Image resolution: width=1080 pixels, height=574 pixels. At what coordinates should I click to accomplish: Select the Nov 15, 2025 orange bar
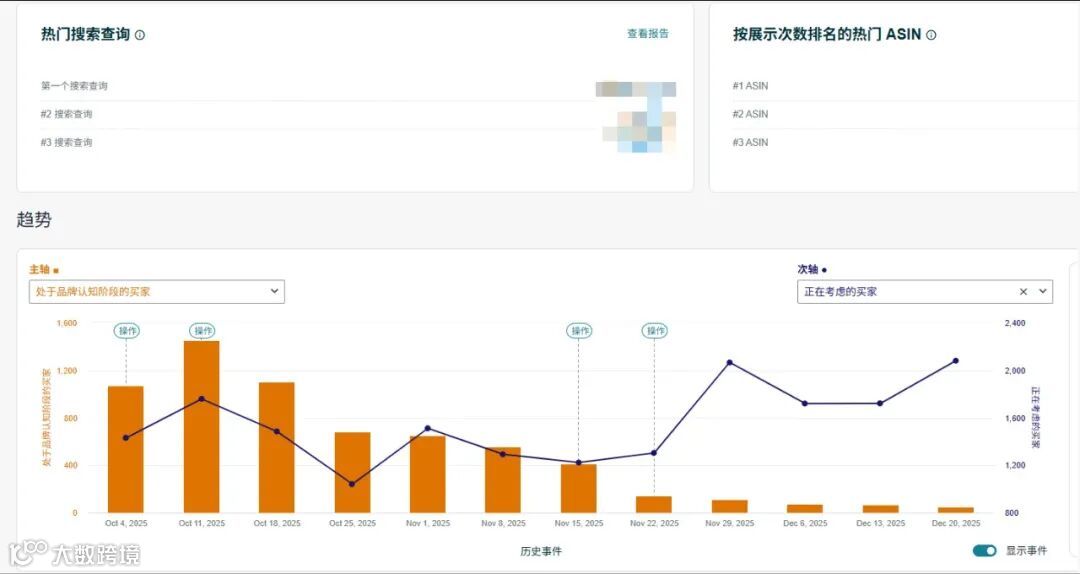coord(579,489)
